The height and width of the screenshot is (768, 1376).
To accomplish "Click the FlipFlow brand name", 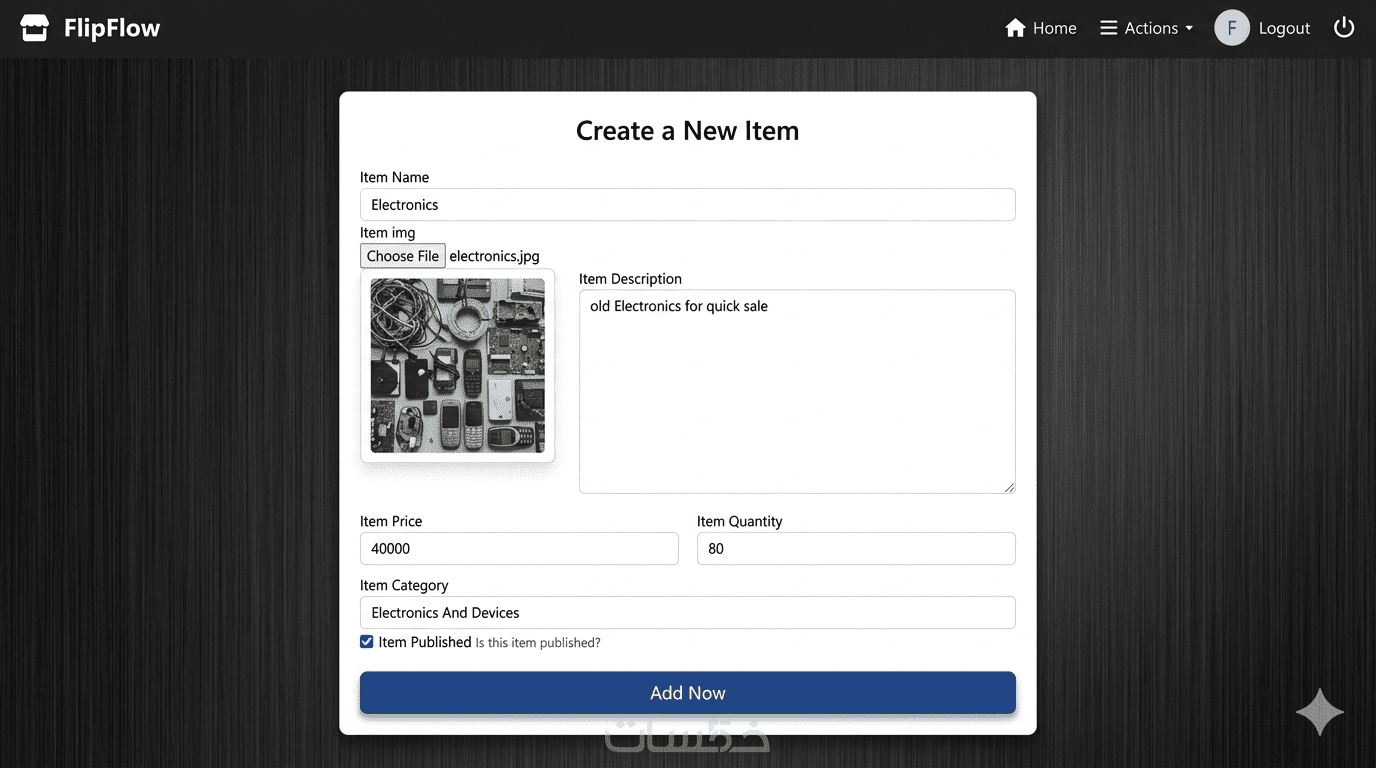I will point(112,28).
